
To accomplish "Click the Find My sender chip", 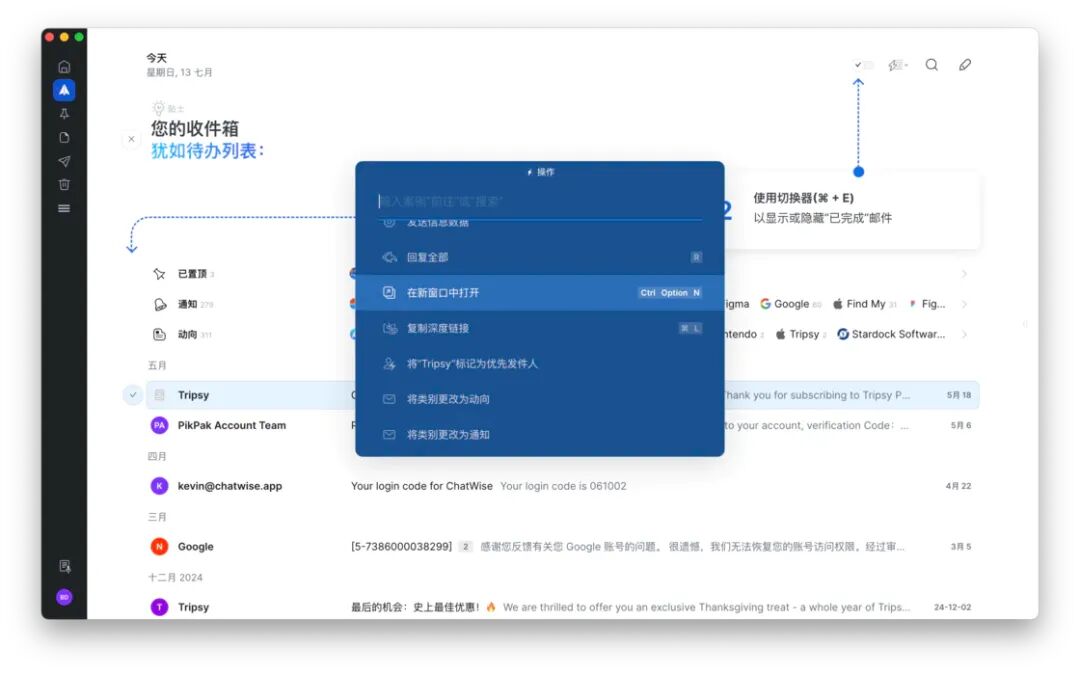I will tap(864, 304).
